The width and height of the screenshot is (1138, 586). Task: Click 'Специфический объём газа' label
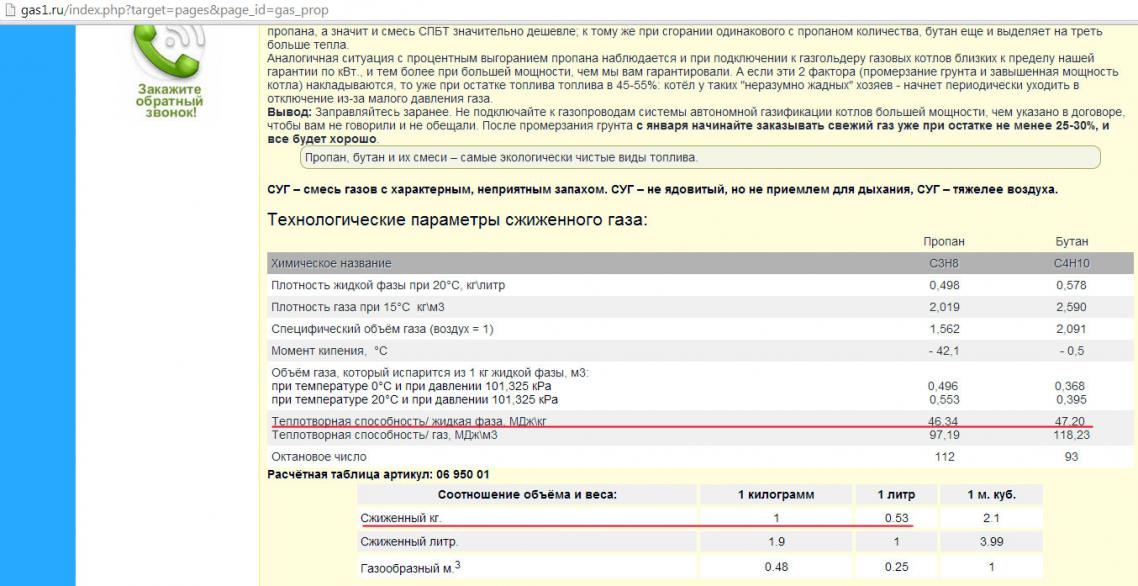pyautogui.click(x=382, y=329)
